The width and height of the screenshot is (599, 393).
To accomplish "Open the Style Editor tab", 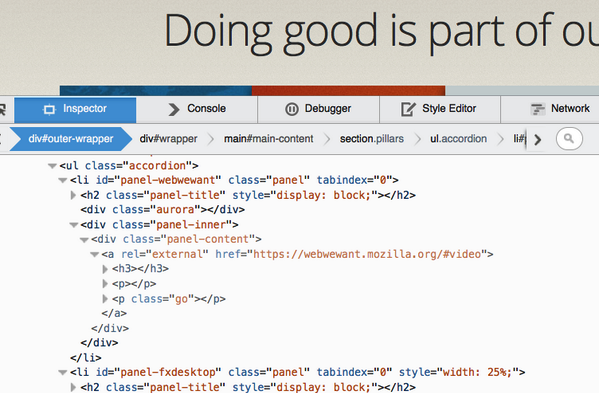I will click(440, 110).
